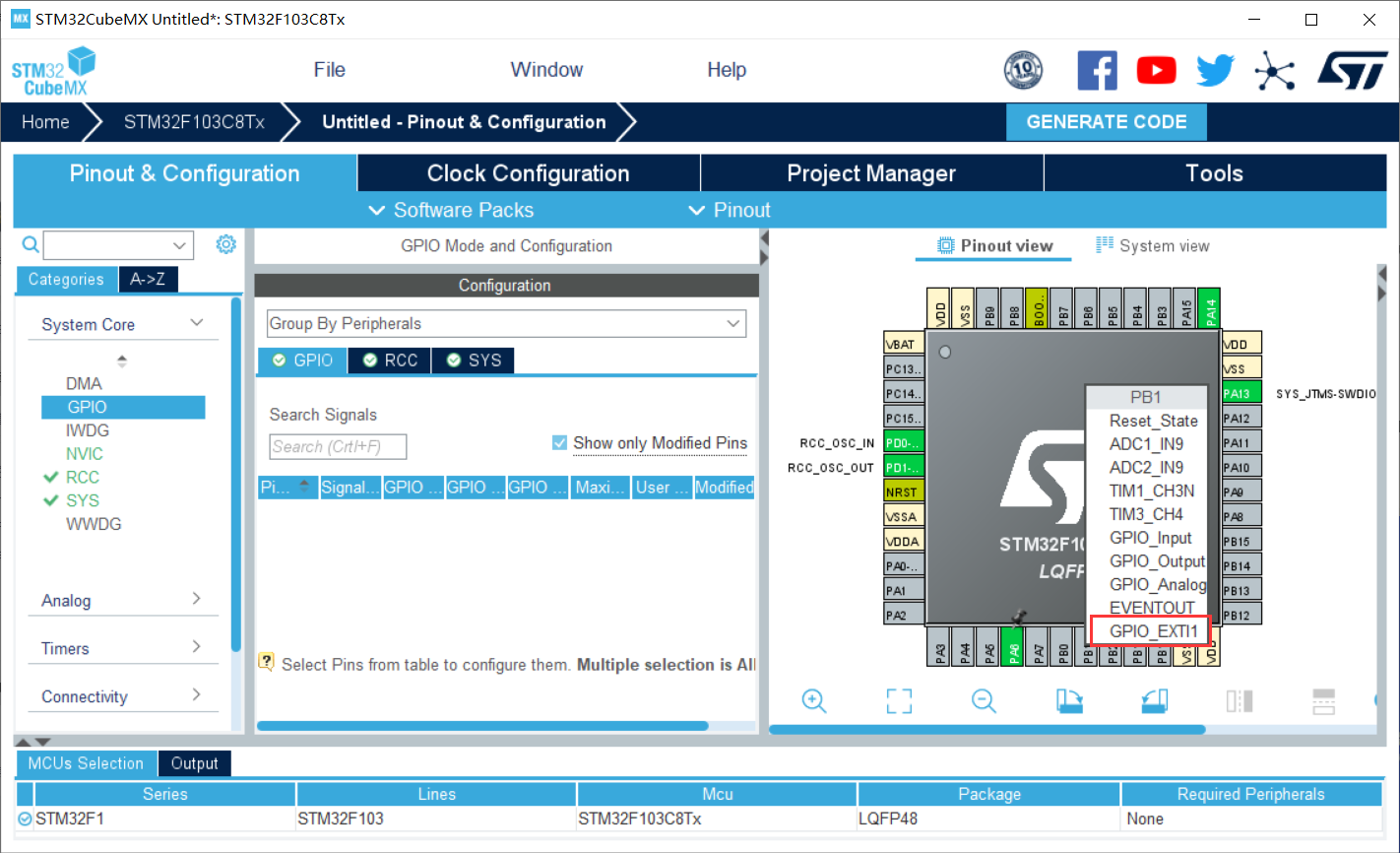Click the green PD1 oscillator pin
This screenshot has width=1400, height=853.
(x=903, y=468)
